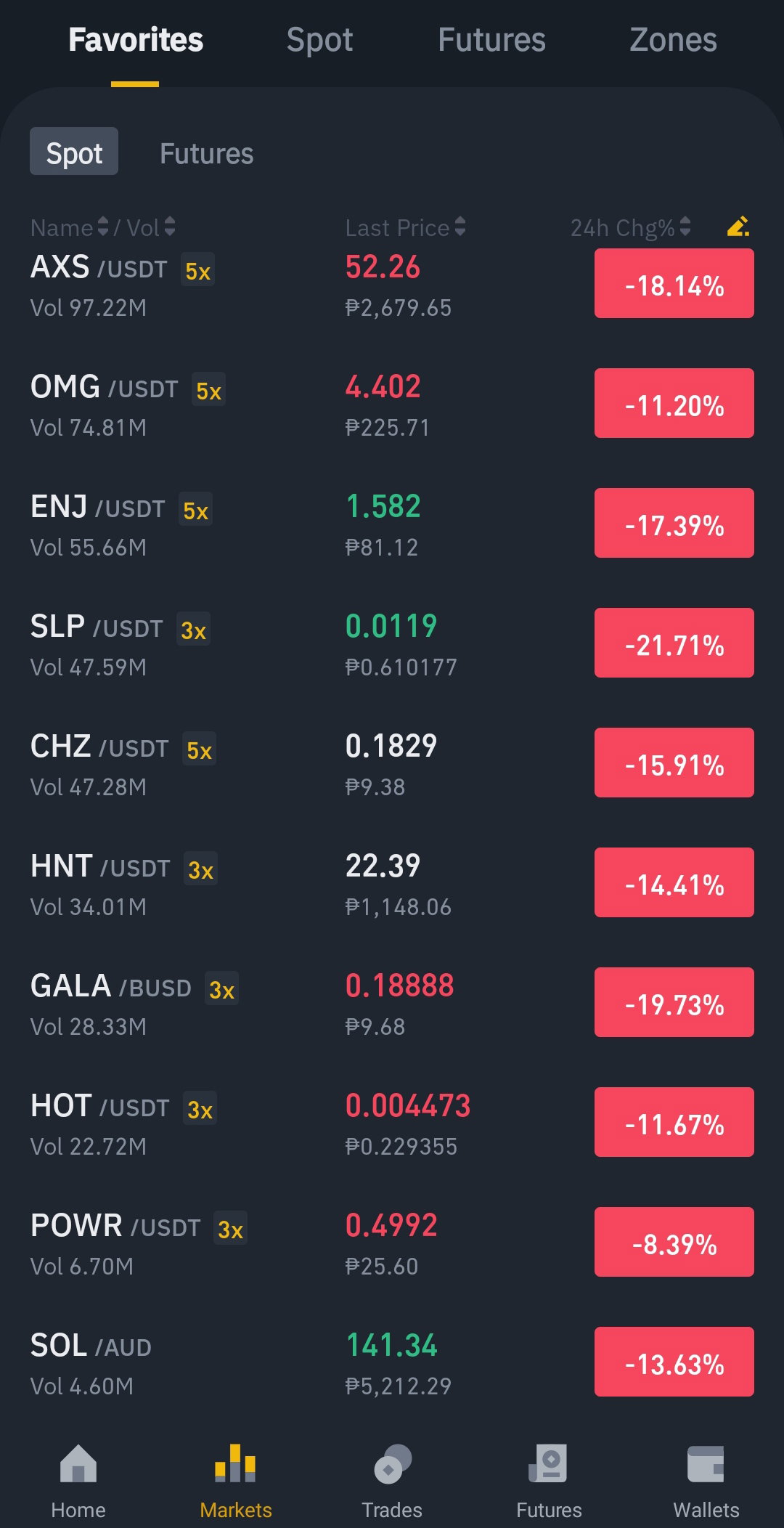Tap the 3x margin badge beside GALA

tap(221, 989)
